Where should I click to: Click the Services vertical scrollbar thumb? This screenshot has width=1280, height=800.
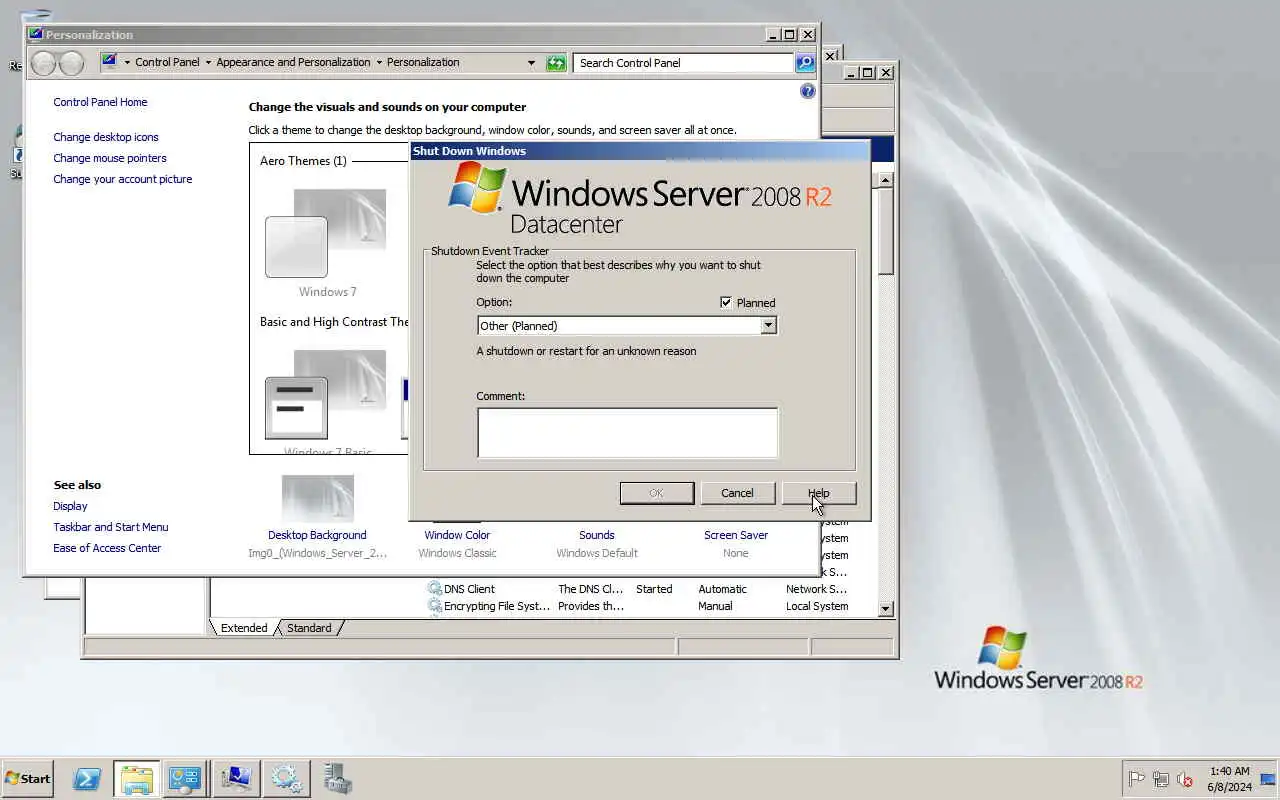885,231
